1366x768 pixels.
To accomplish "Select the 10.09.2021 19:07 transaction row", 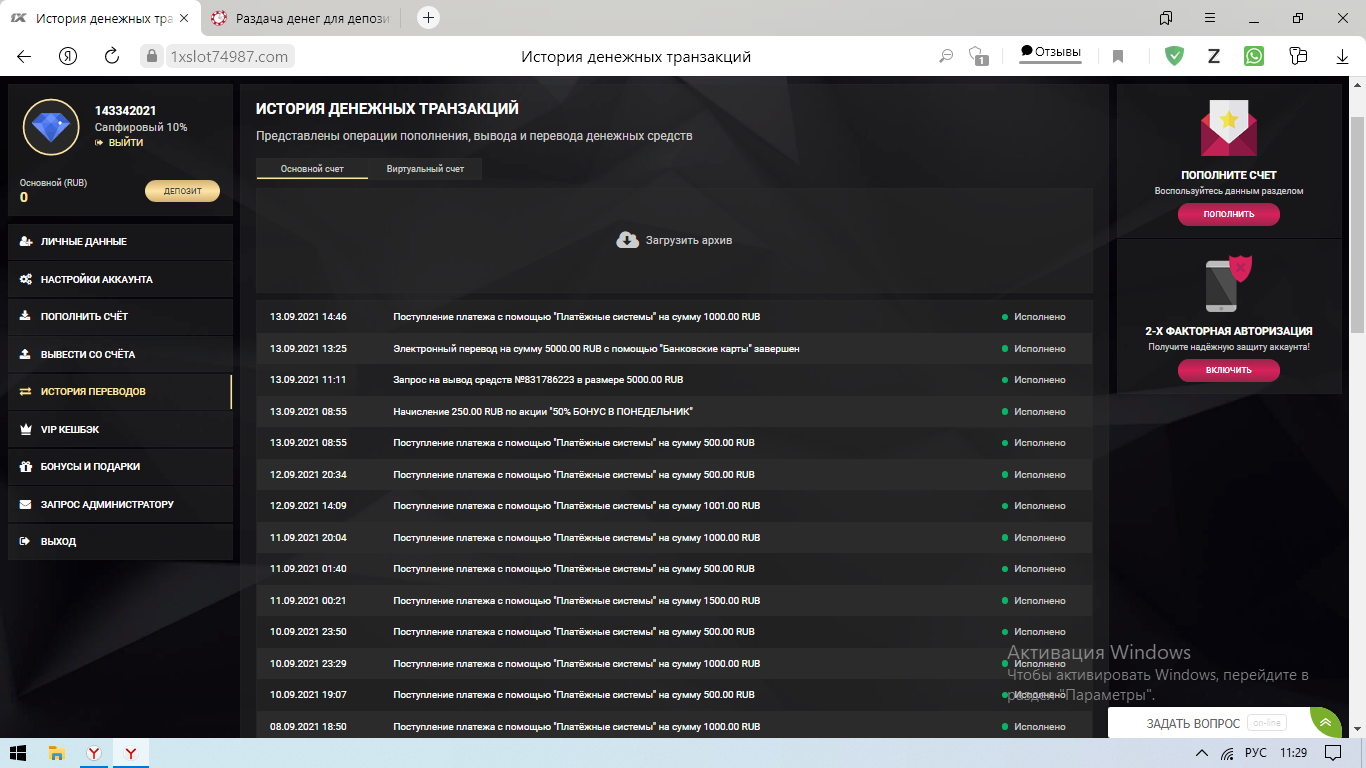I will pyautogui.click(x=674, y=695).
